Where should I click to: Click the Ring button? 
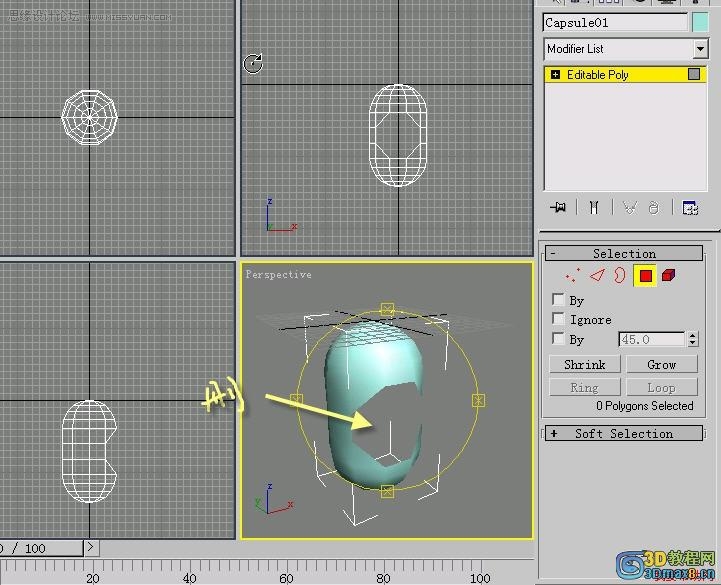pyautogui.click(x=584, y=387)
